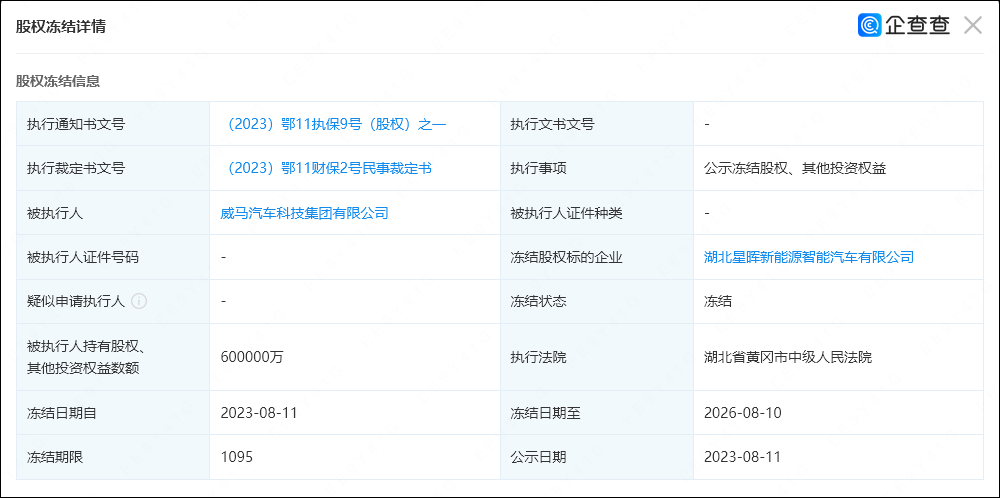
Task: Click the 公示日期 label
Action: (x=538, y=457)
